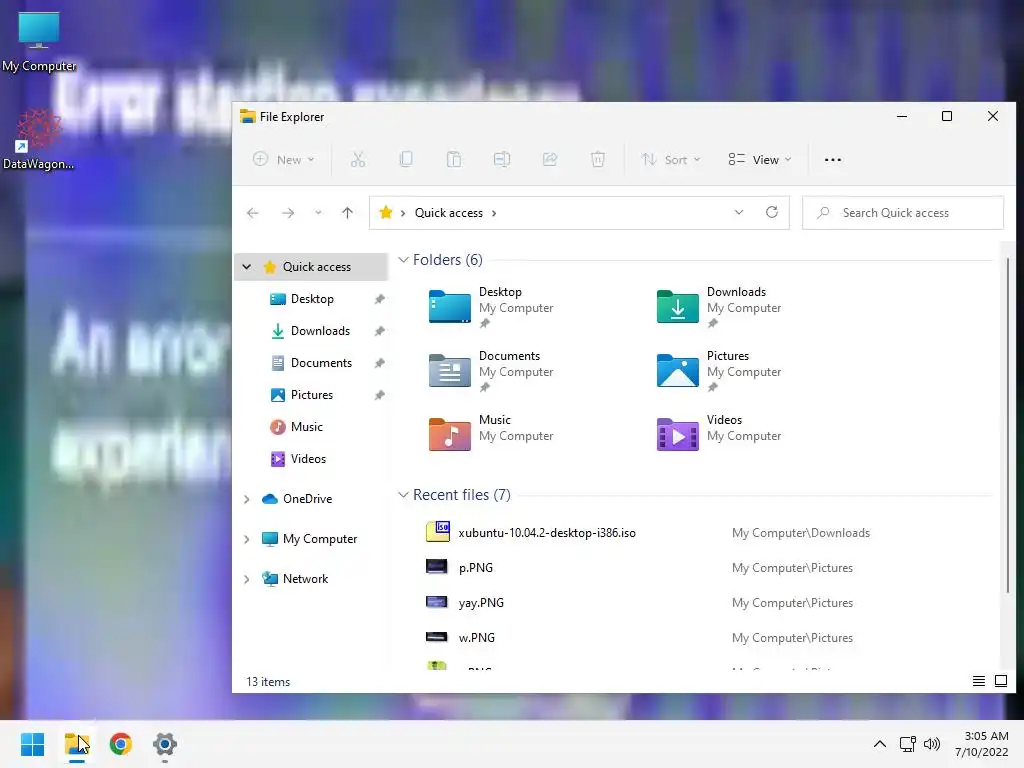Expand the OneDrive tree node

click(x=247, y=499)
